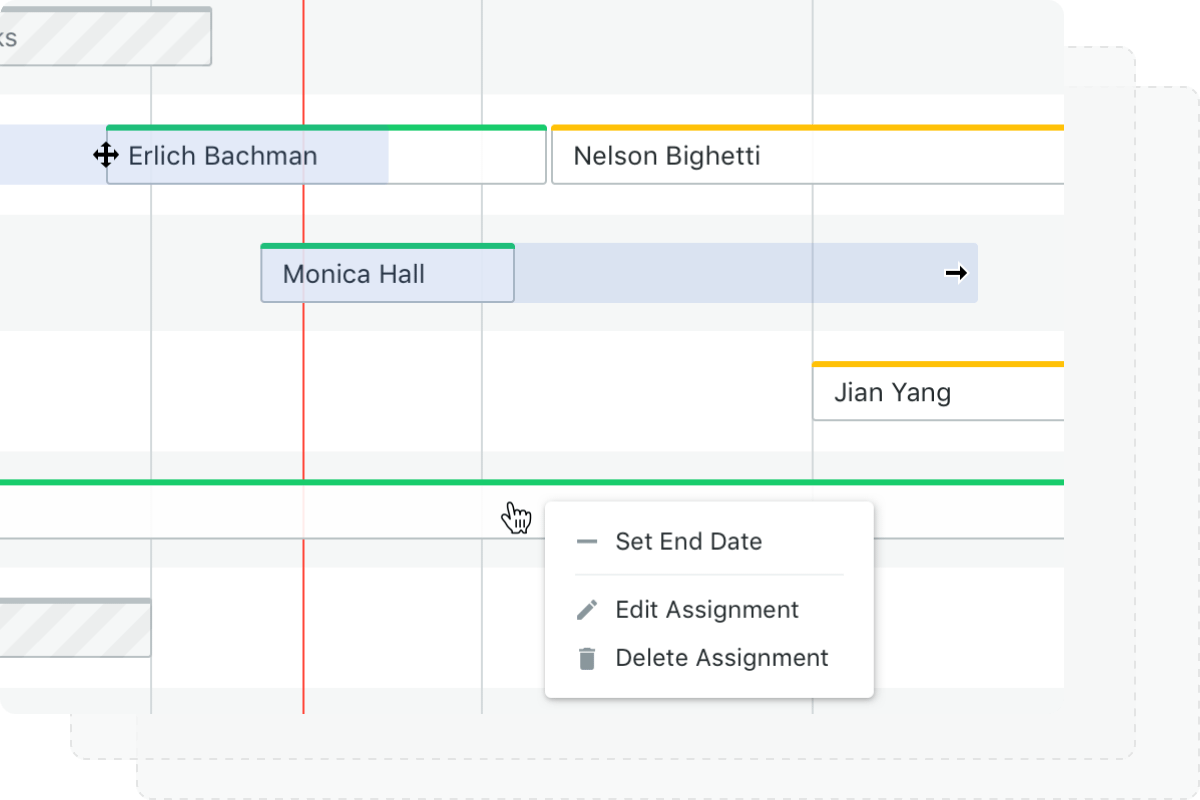Choose Delete Assignment menu entry

tap(721, 658)
